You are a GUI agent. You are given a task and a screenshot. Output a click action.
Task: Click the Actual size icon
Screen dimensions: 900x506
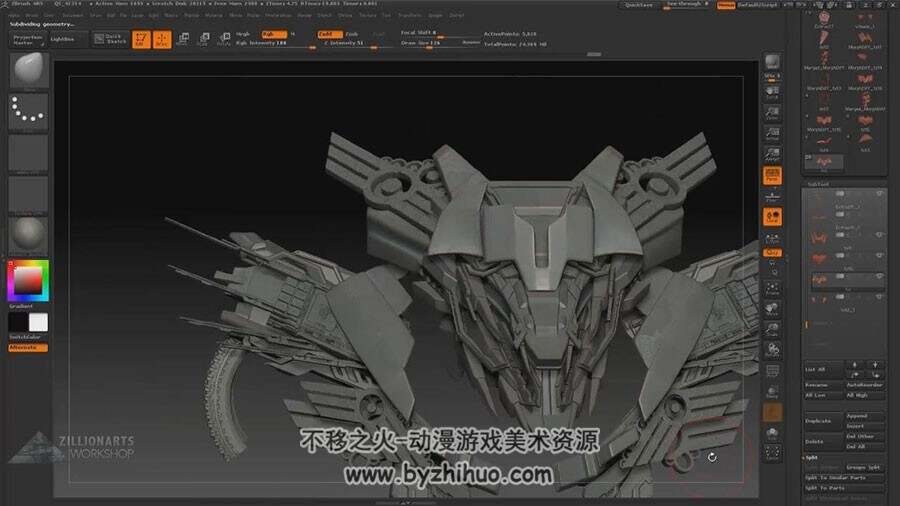(x=772, y=134)
